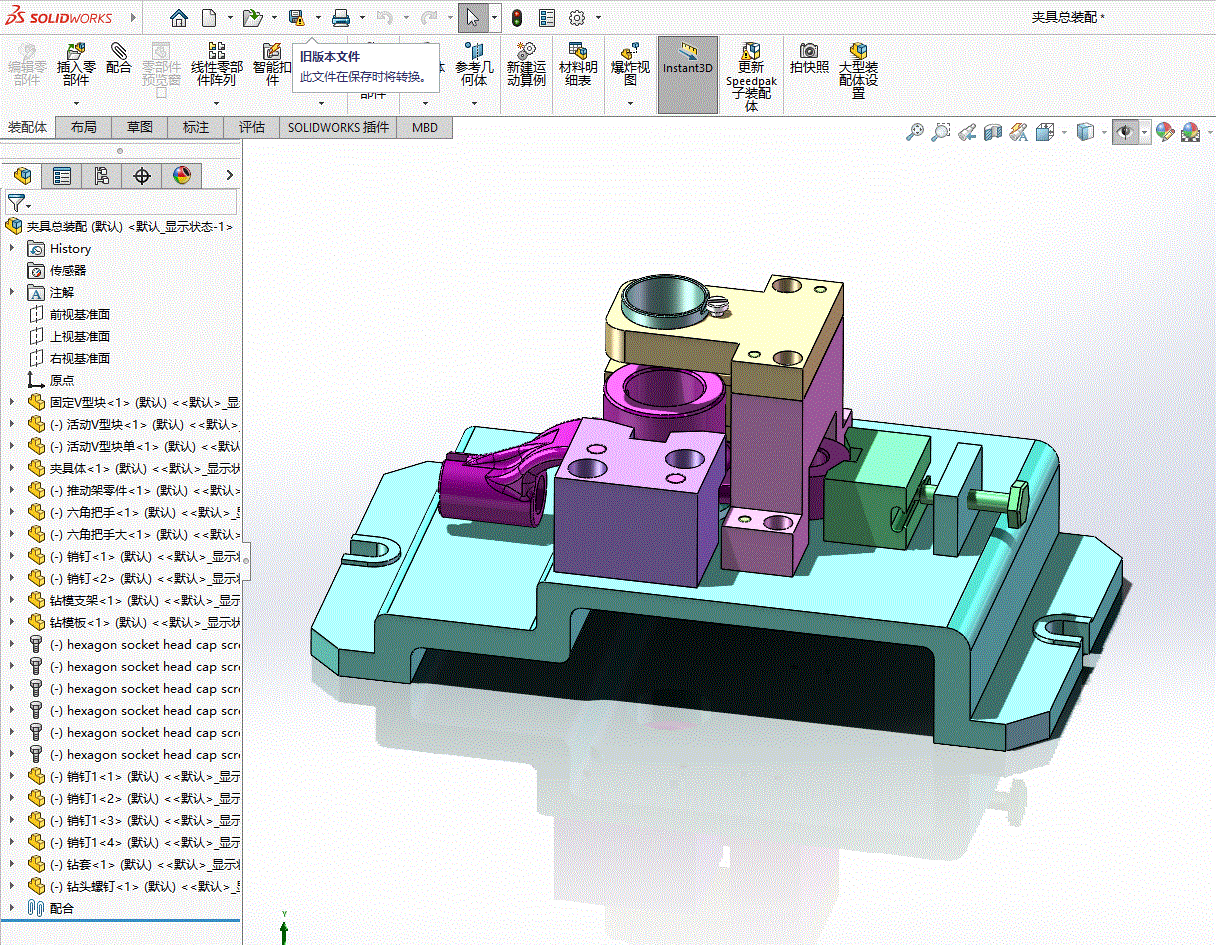1216x945 pixels.
Task: Open the DisplayManager color wheel tab
Action: coord(181,176)
